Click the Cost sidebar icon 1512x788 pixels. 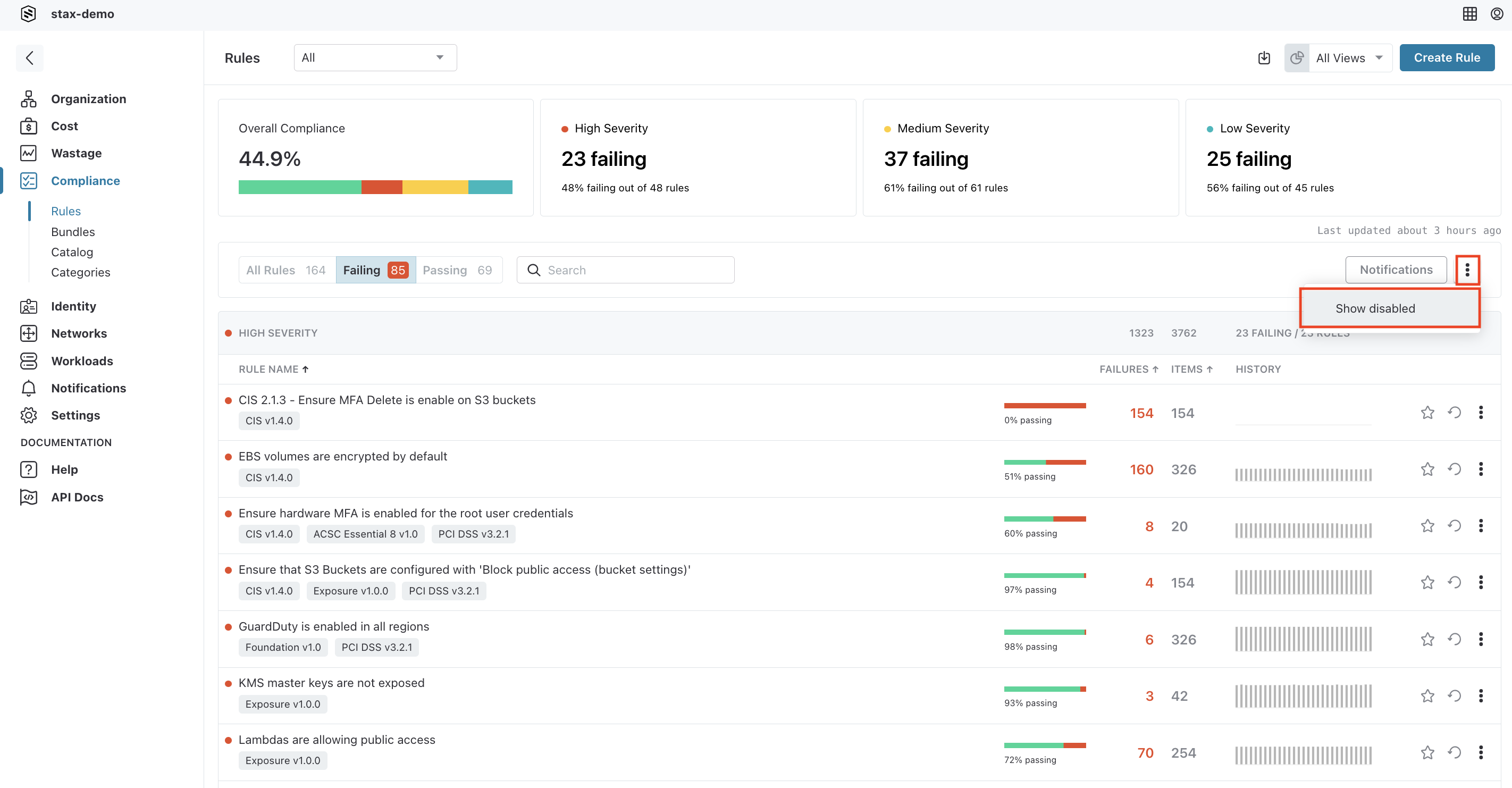(28, 126)
